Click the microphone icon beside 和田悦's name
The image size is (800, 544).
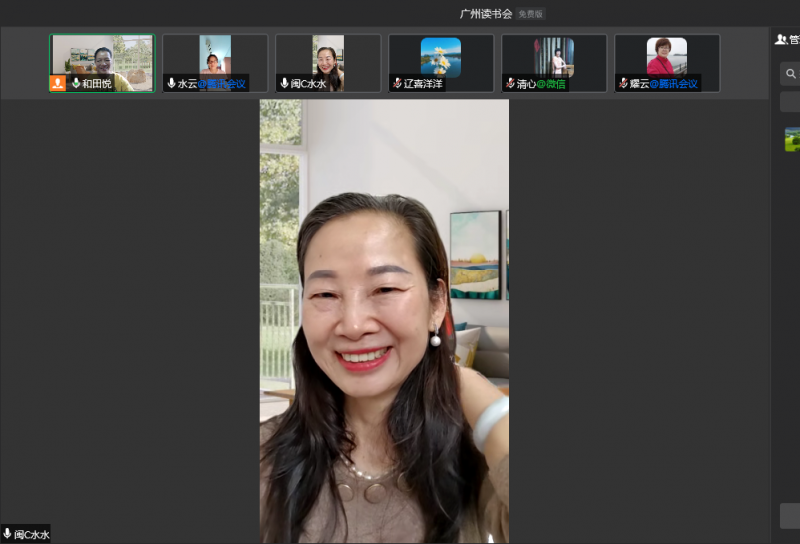(x=75, y=83)
